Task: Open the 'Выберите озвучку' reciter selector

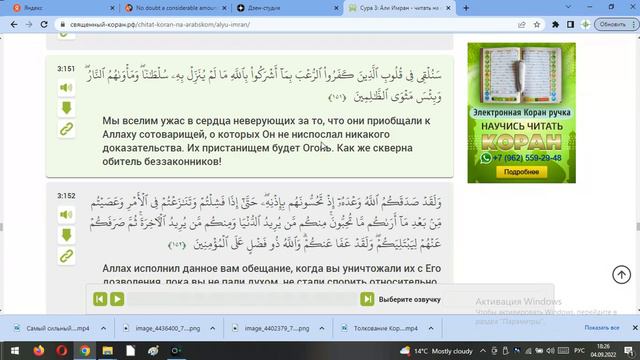Action: (x=410, y=300)
